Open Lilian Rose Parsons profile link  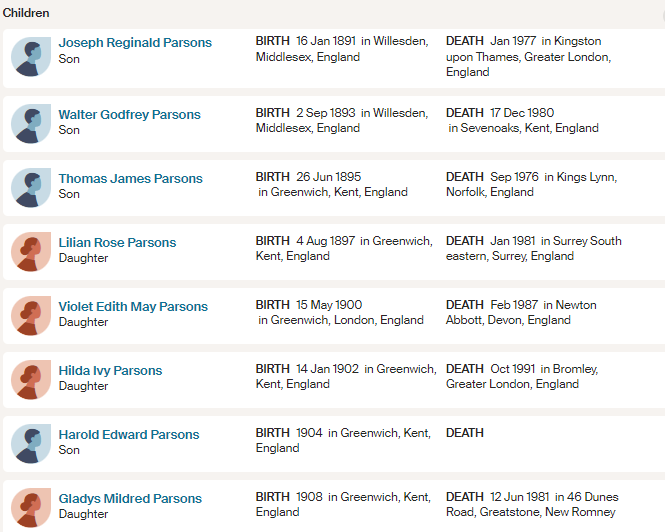tap(117, 243)
